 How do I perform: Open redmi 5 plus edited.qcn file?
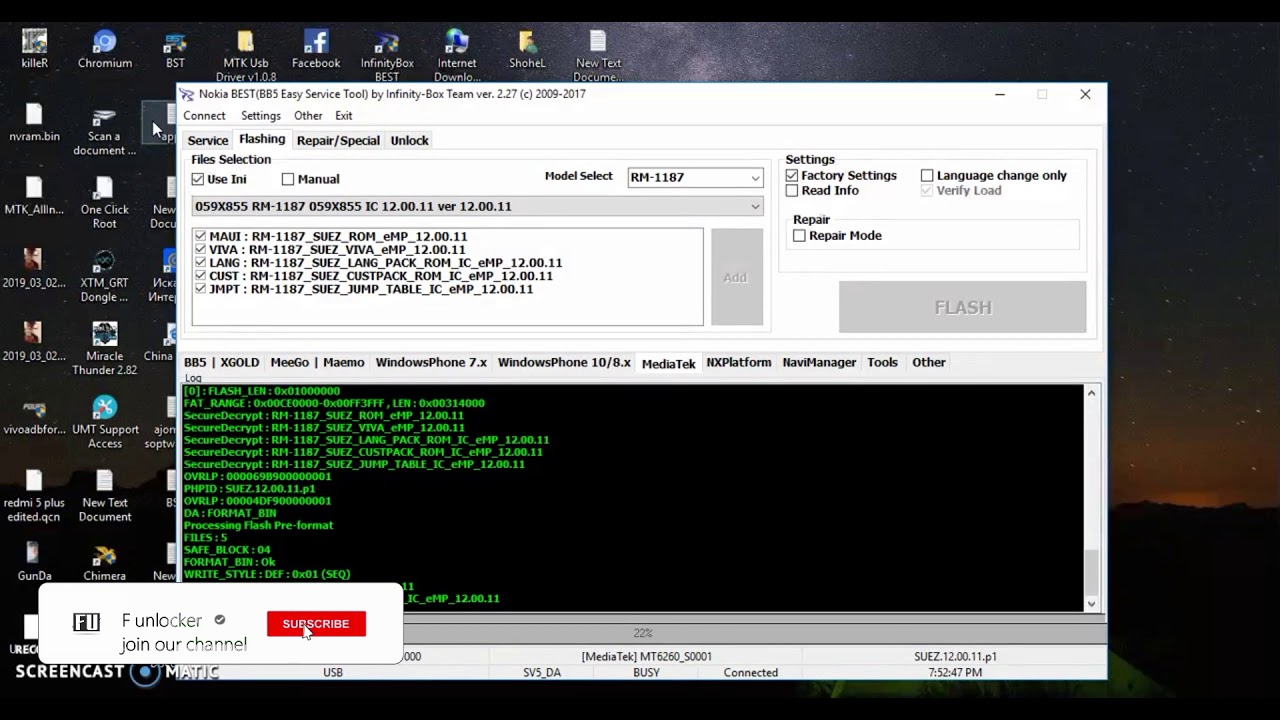[x=35, y=496]
